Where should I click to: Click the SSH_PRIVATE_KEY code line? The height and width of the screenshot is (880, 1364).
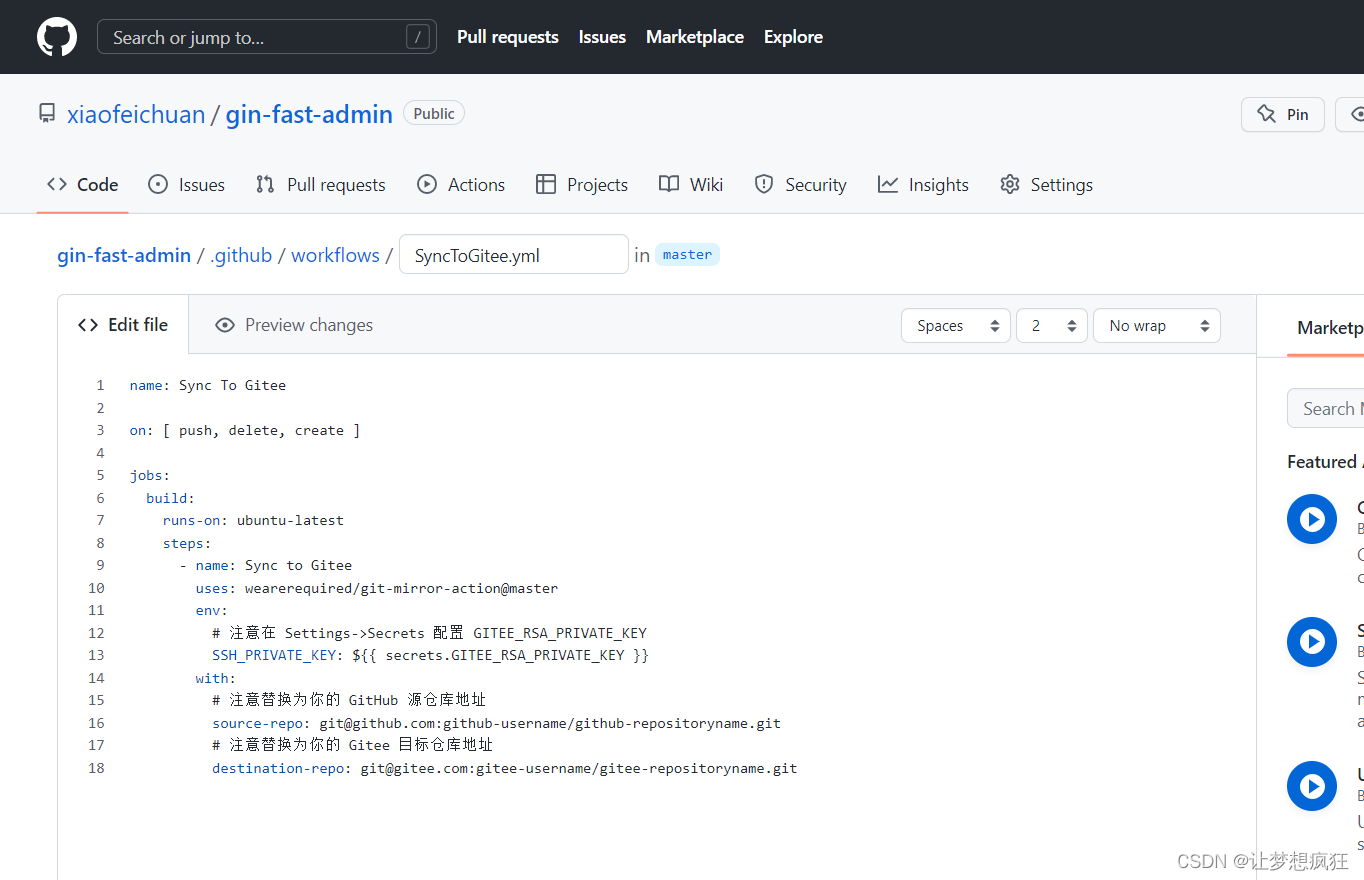coord(430,655)
